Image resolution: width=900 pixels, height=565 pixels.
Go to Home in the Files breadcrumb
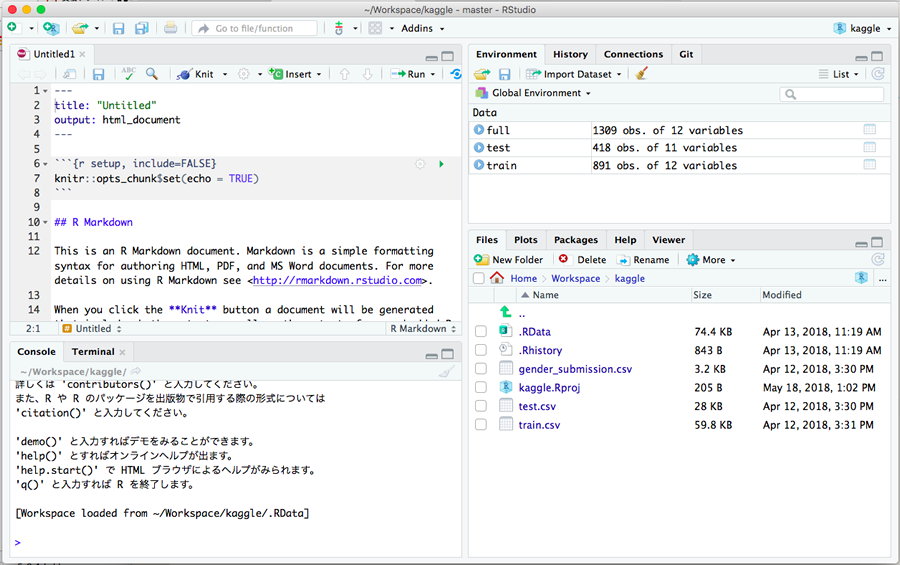[523, 278]
